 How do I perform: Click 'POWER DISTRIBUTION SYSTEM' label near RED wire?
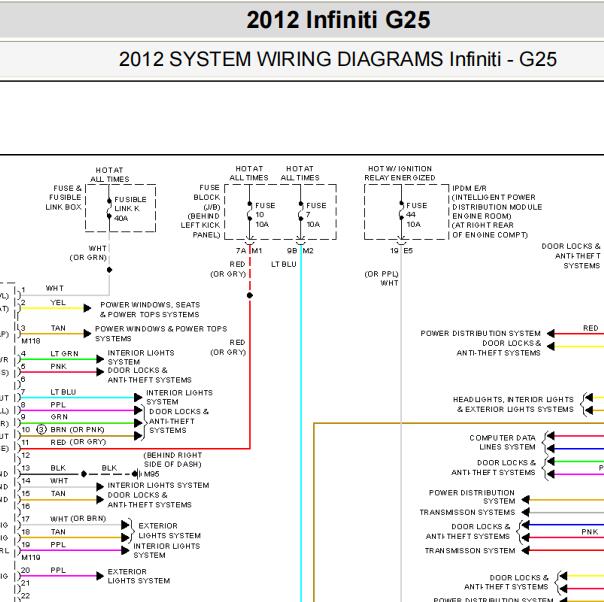click(x=481, y=333)
